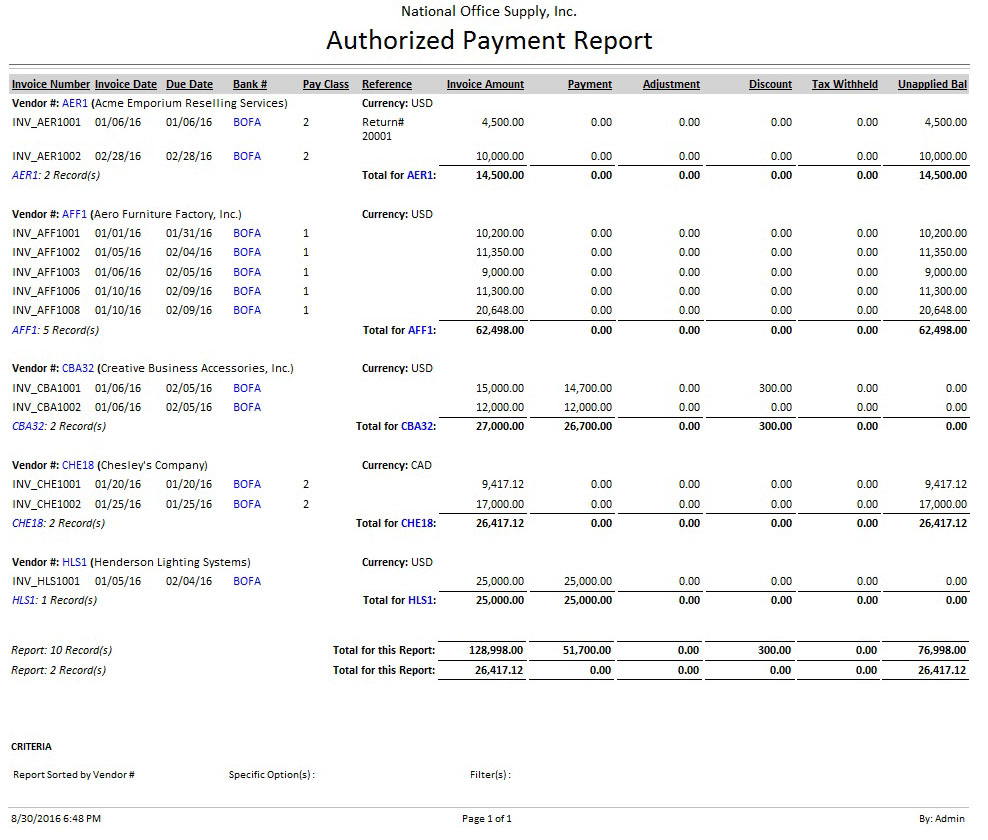Open HLS1 link beside Henderson Lighting Systems

coord(75,562)
